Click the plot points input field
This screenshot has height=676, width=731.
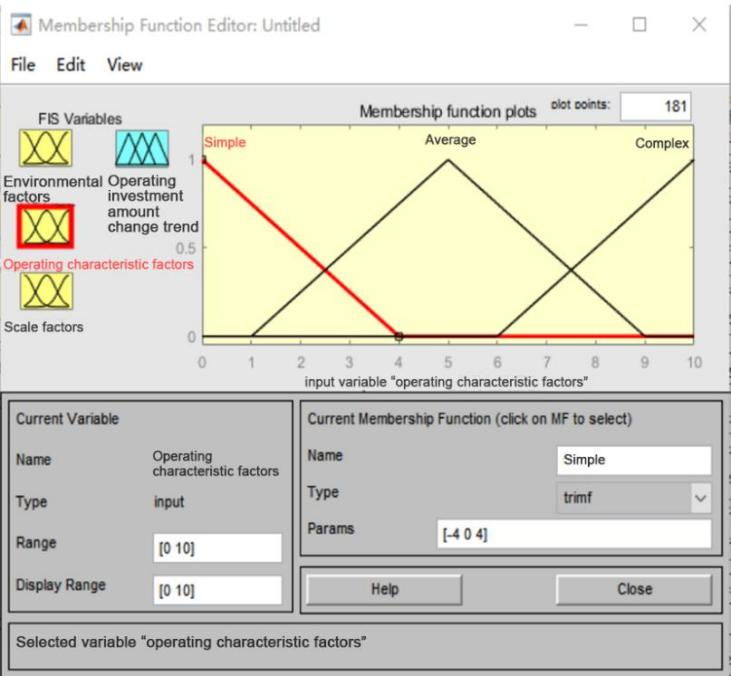tap(655, 106)
